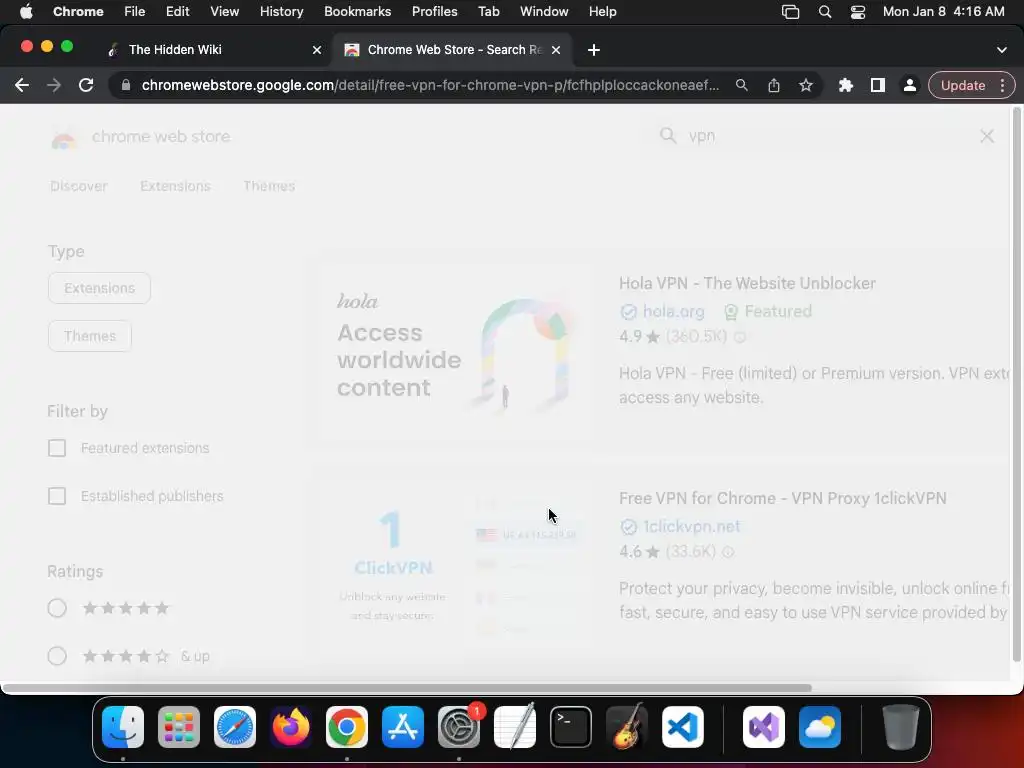Open the File menu

point(135,12)
